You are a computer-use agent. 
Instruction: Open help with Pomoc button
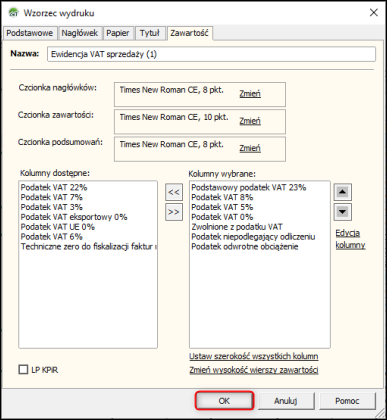click(x=347, y=401)
